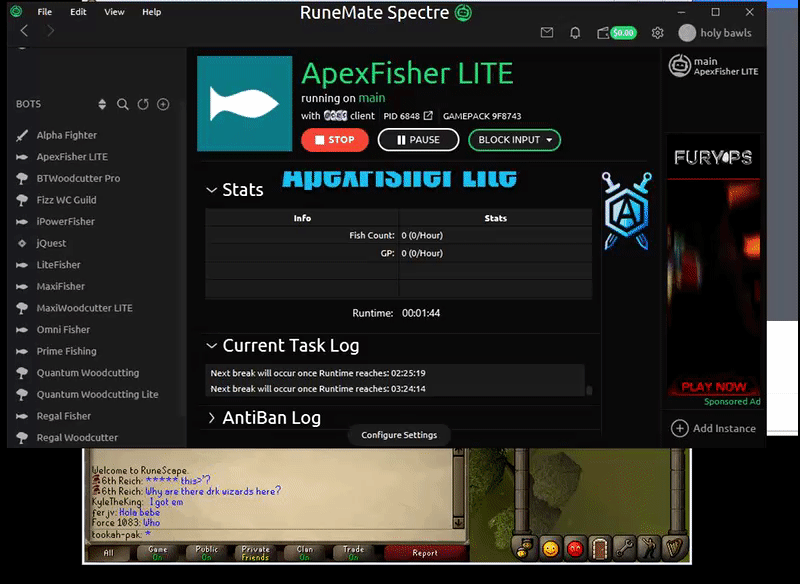This screenshot has width=800, height=584.
Task: Toggle the Public chat filter tab
Action: click(x=206, y=553)
